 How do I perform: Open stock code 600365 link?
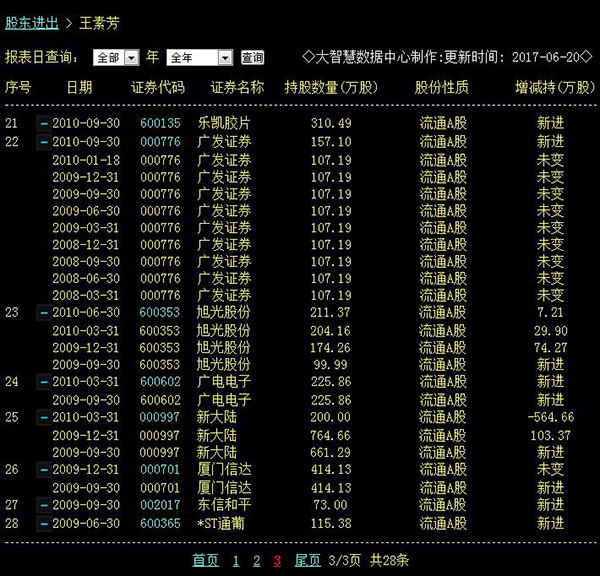pyautogui.click(x=160, y=523)
